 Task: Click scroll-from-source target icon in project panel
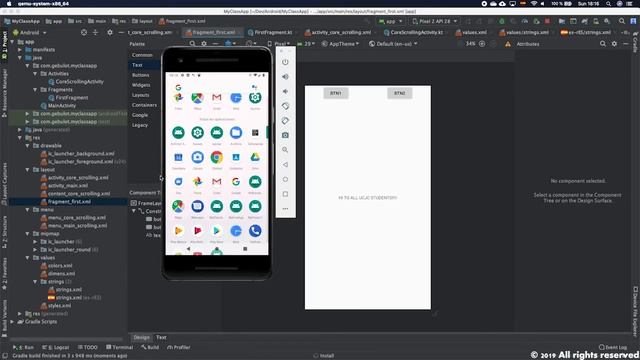(x=84, y=32)
